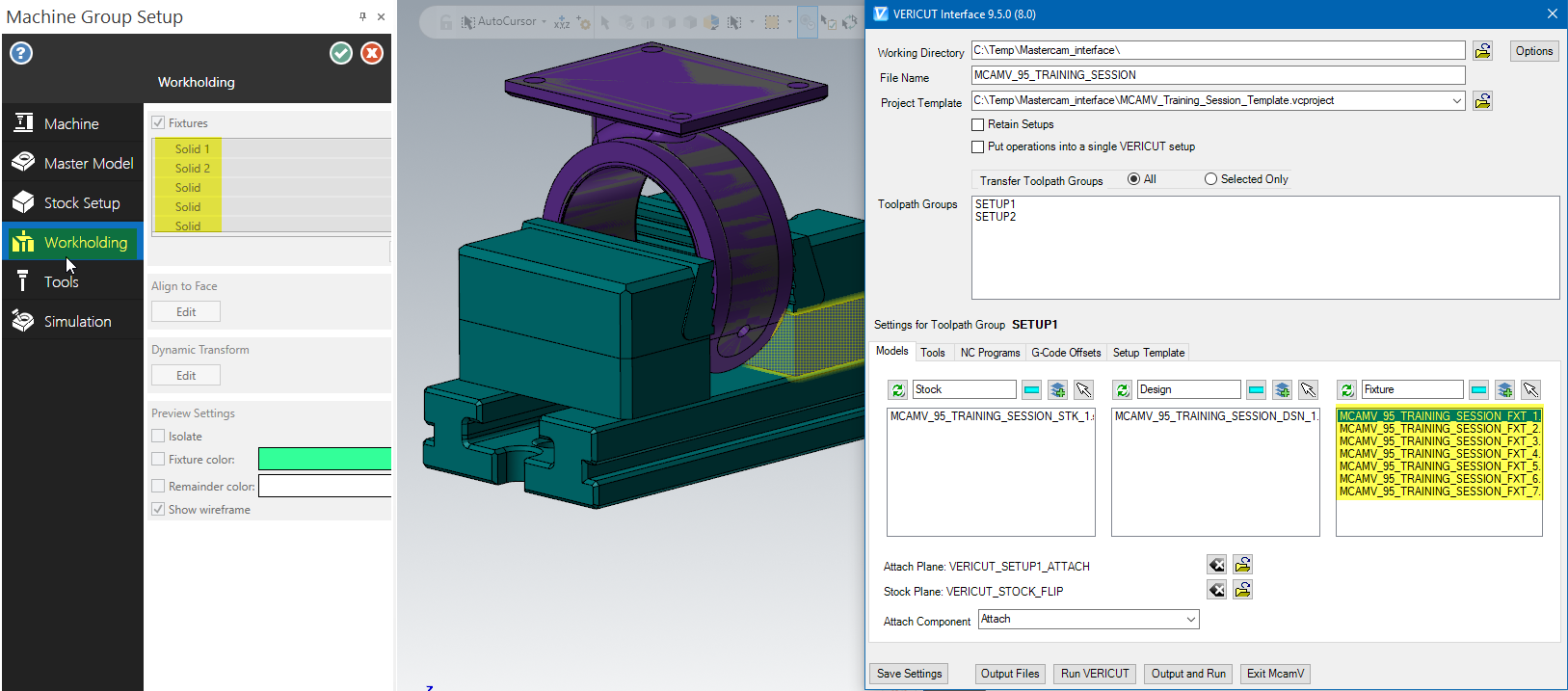Open the Project Template dropdown
Screen dimensions: 1568x691
(x=1456, y=100)
